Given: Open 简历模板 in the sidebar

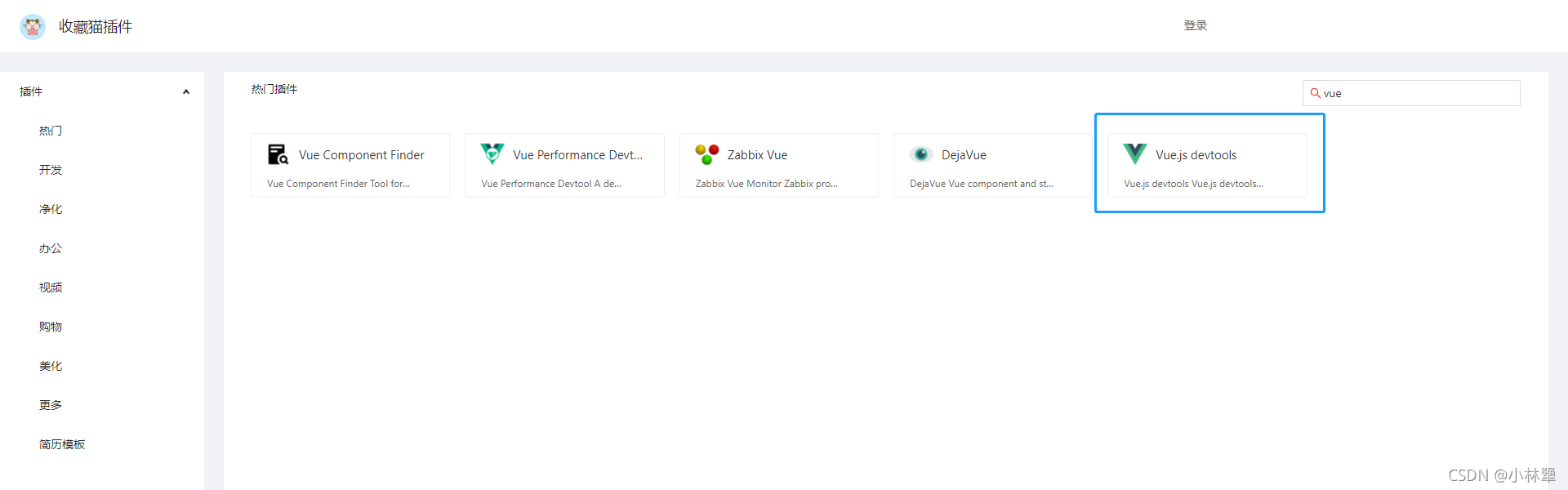Looking at the screenshot, I should 62,444.
